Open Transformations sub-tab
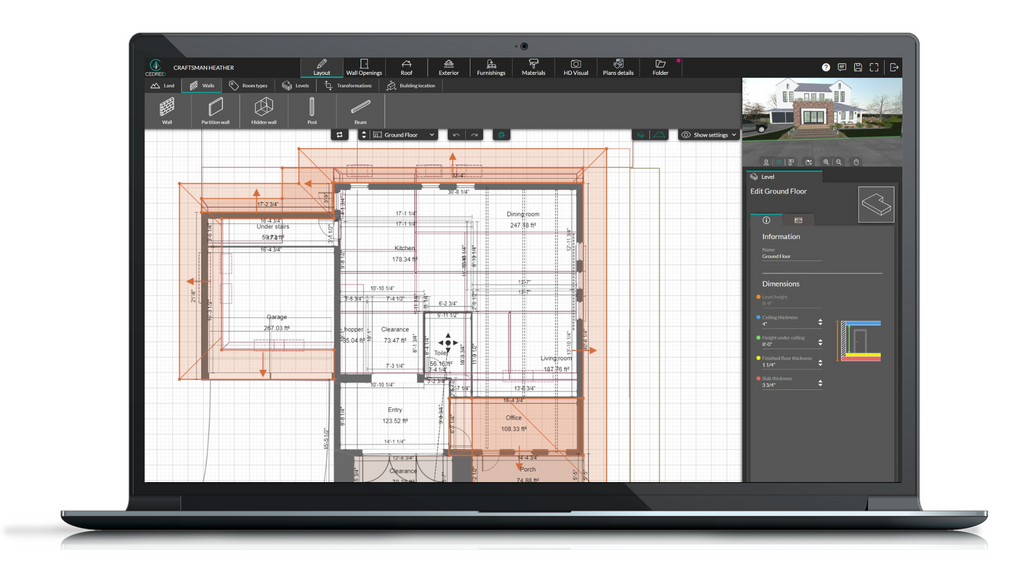Viewport: 1024px width, 576px height. click(348, 86)
